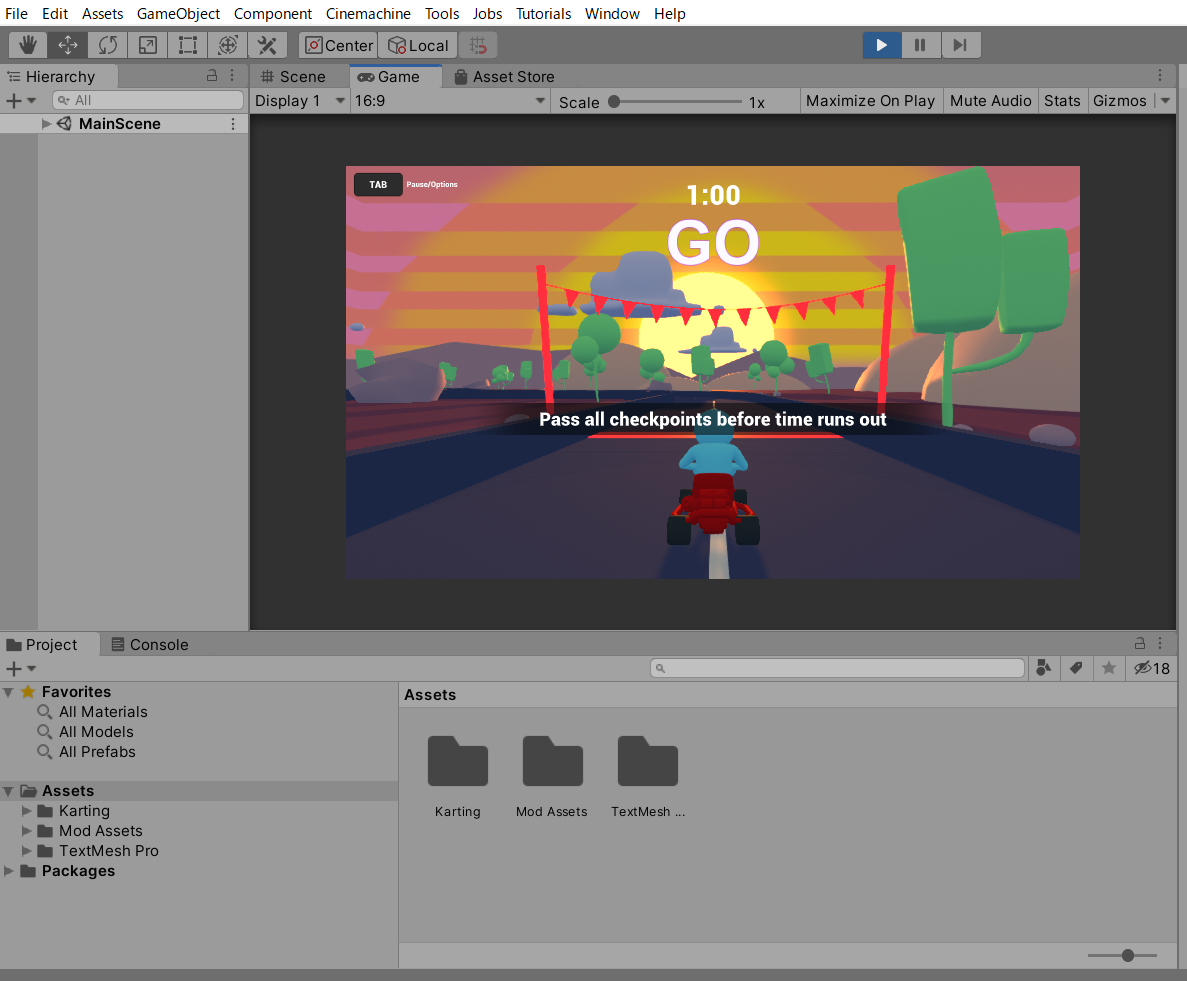This screenshot has height=981, width=1187.
Task: Open the Hierarchy create (+) menu
Action: [14, 100]
